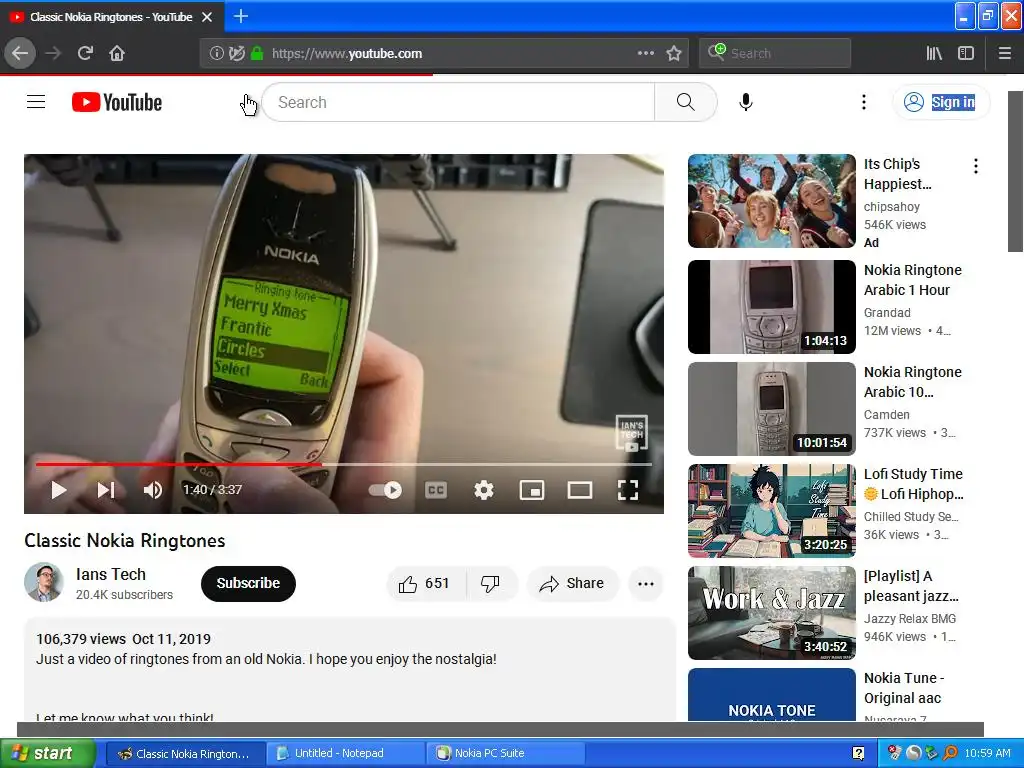
Task: Click the page vertical scrollbar
Action: pos(1015,171)
